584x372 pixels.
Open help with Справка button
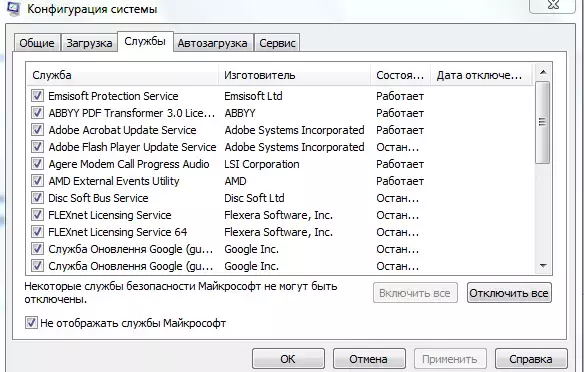coord(531,359)
